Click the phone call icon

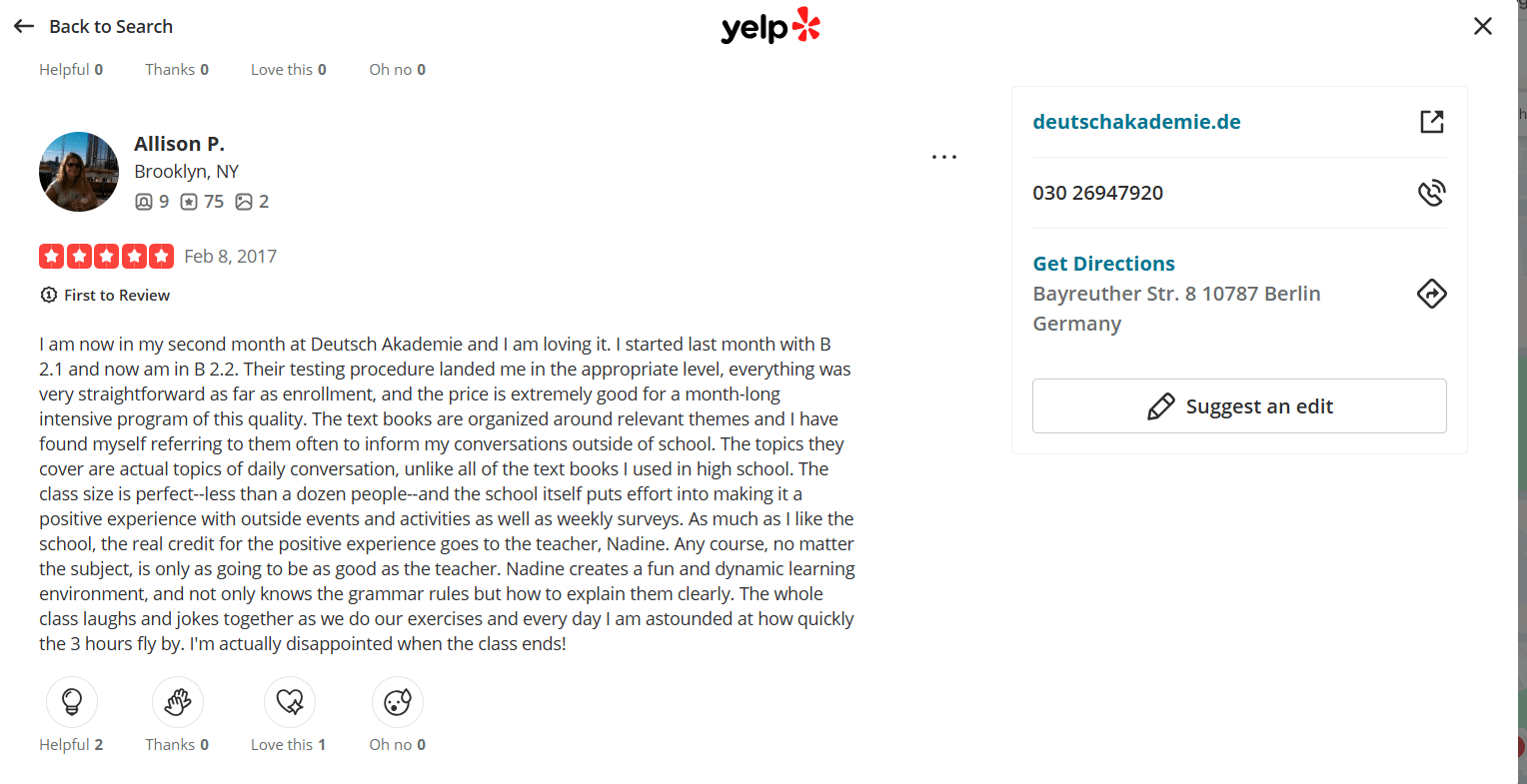(1432, 193)
